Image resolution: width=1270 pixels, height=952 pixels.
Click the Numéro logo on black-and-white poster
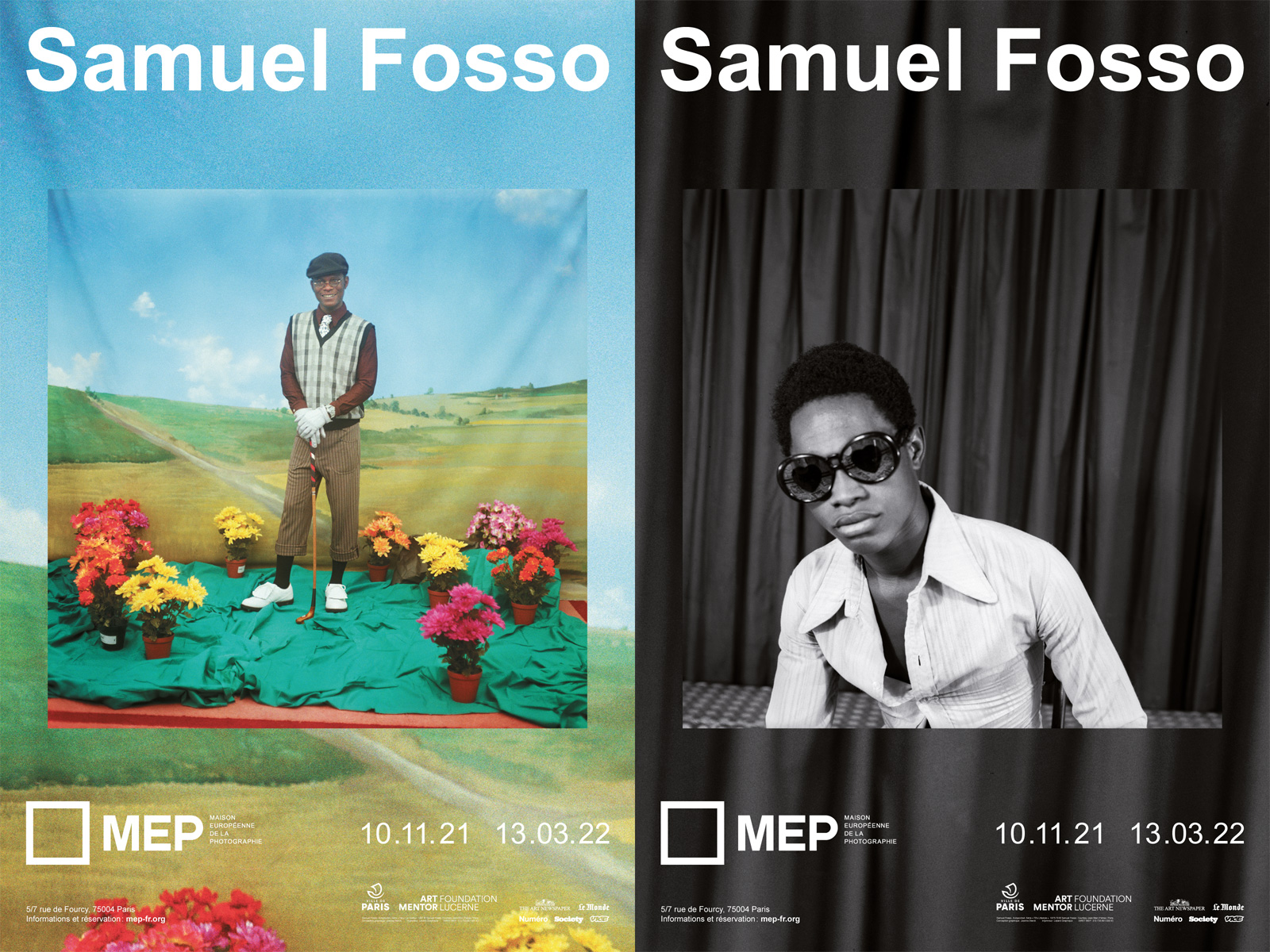click(1168, 919)
